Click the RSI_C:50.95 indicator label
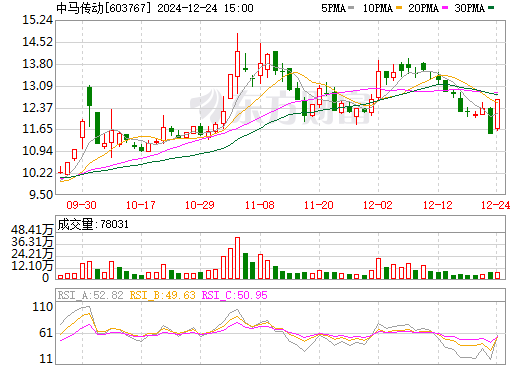520x365 pixels. point(235,295)
